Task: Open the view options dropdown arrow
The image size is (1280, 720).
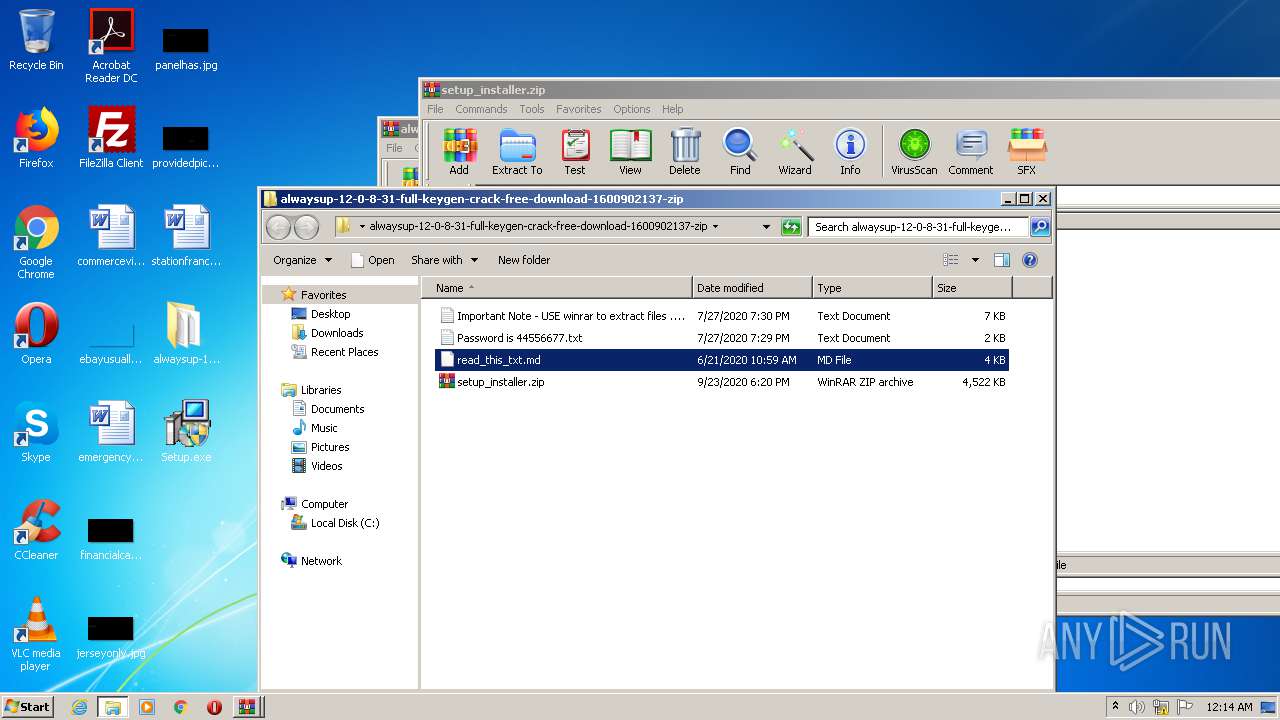Action: pos(975,260)
